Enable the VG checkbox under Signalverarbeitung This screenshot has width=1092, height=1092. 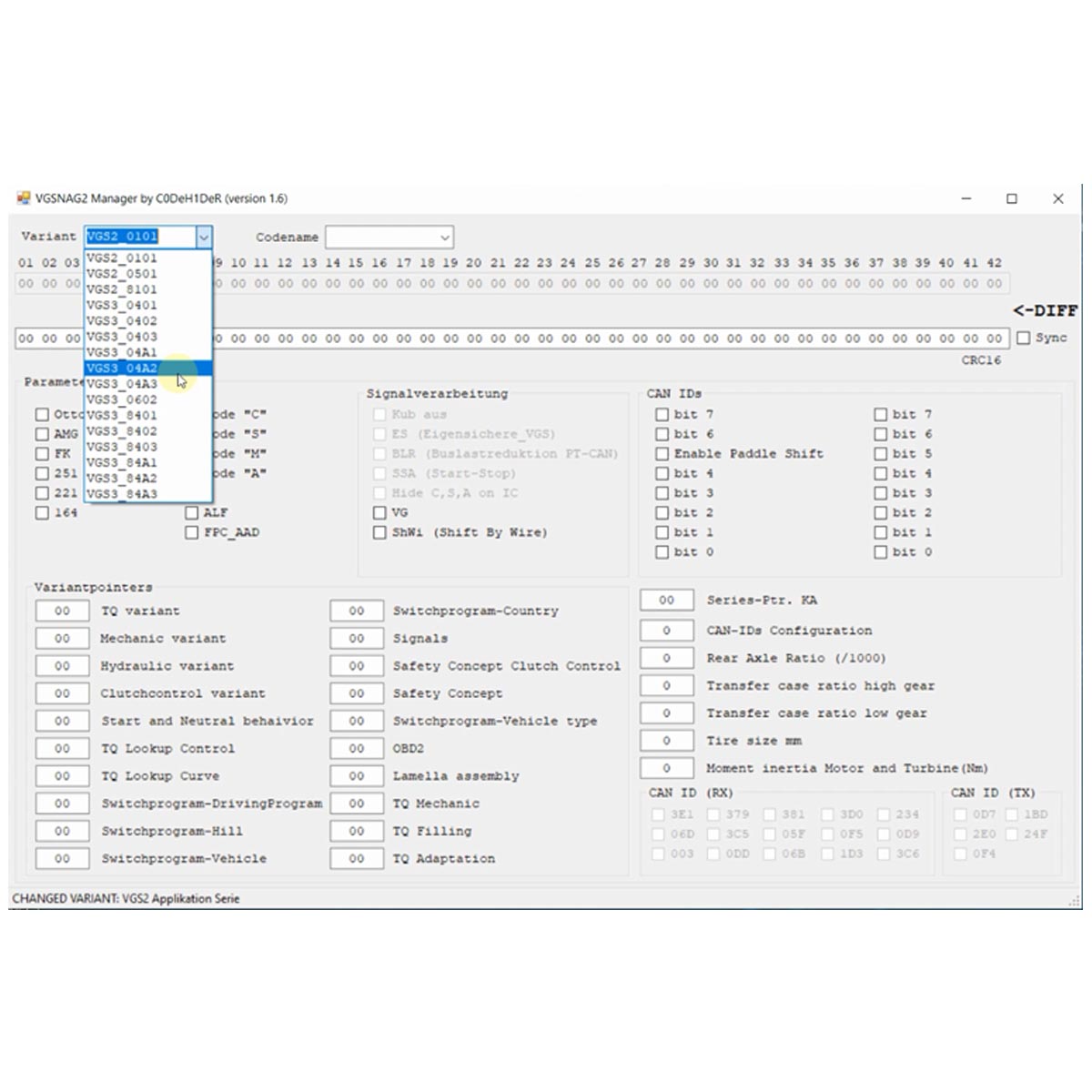(379, 512)
